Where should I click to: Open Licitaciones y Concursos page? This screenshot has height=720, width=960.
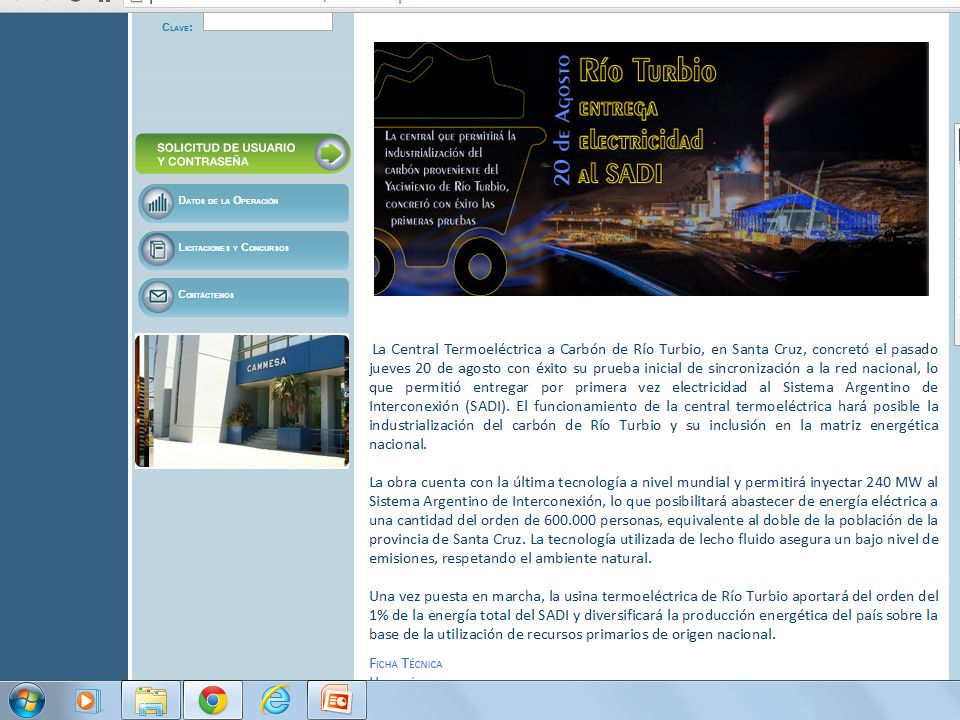[244, 250]
